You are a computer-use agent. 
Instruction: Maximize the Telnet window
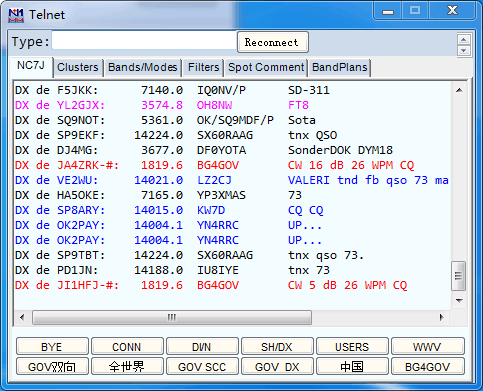pyautogui.click(x=415, y=11)
